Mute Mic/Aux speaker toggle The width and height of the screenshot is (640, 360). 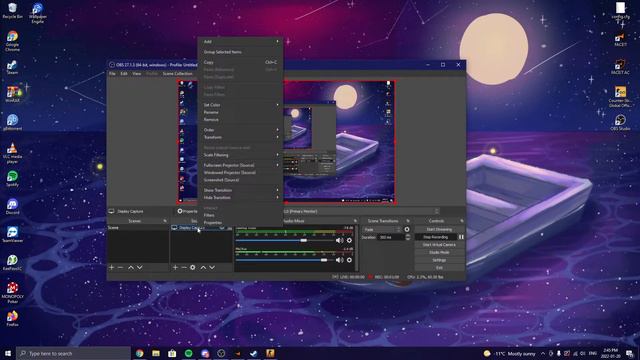coord(339,260)
